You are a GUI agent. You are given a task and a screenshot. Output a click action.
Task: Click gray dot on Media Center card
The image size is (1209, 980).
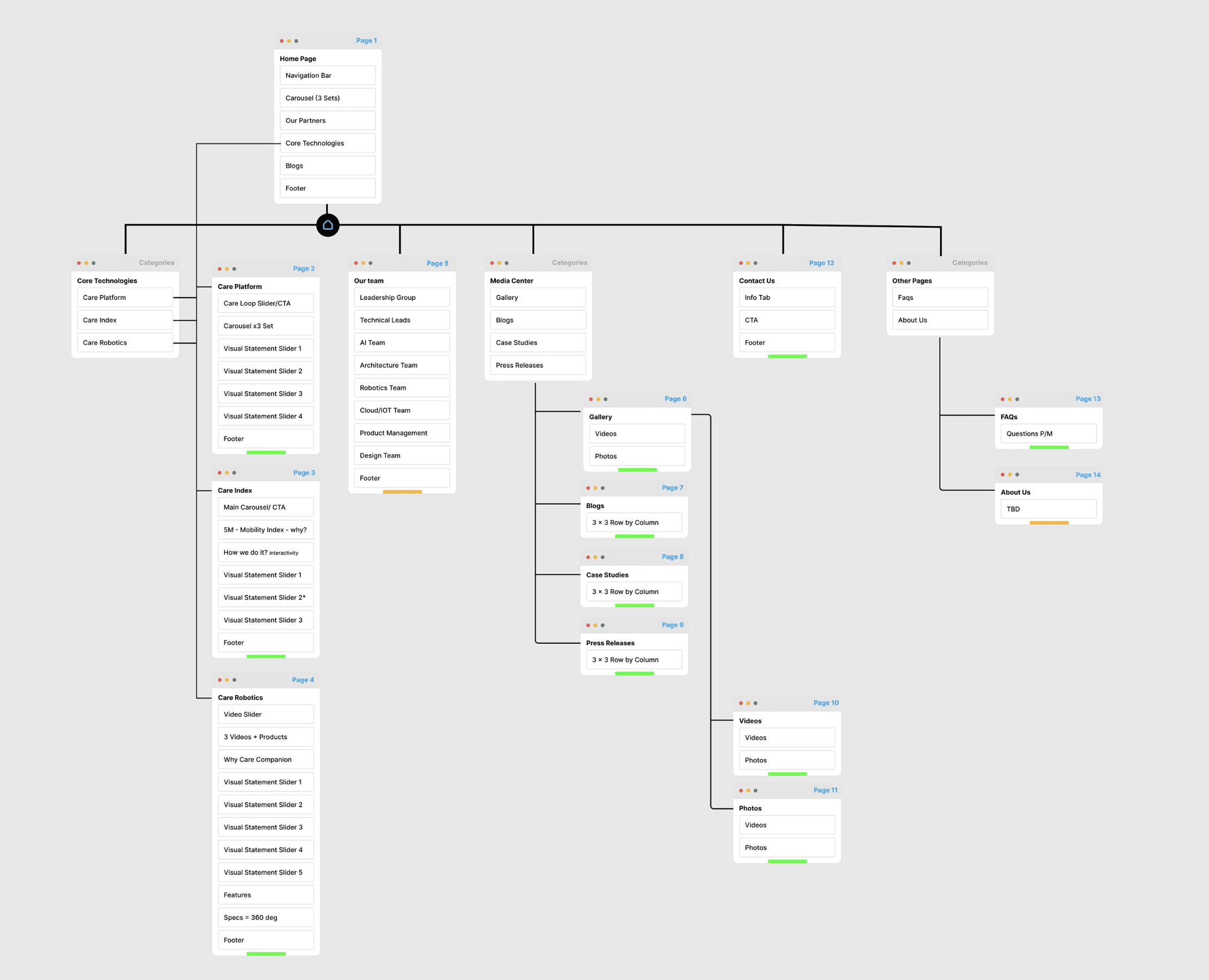click(x=506, y=263)
